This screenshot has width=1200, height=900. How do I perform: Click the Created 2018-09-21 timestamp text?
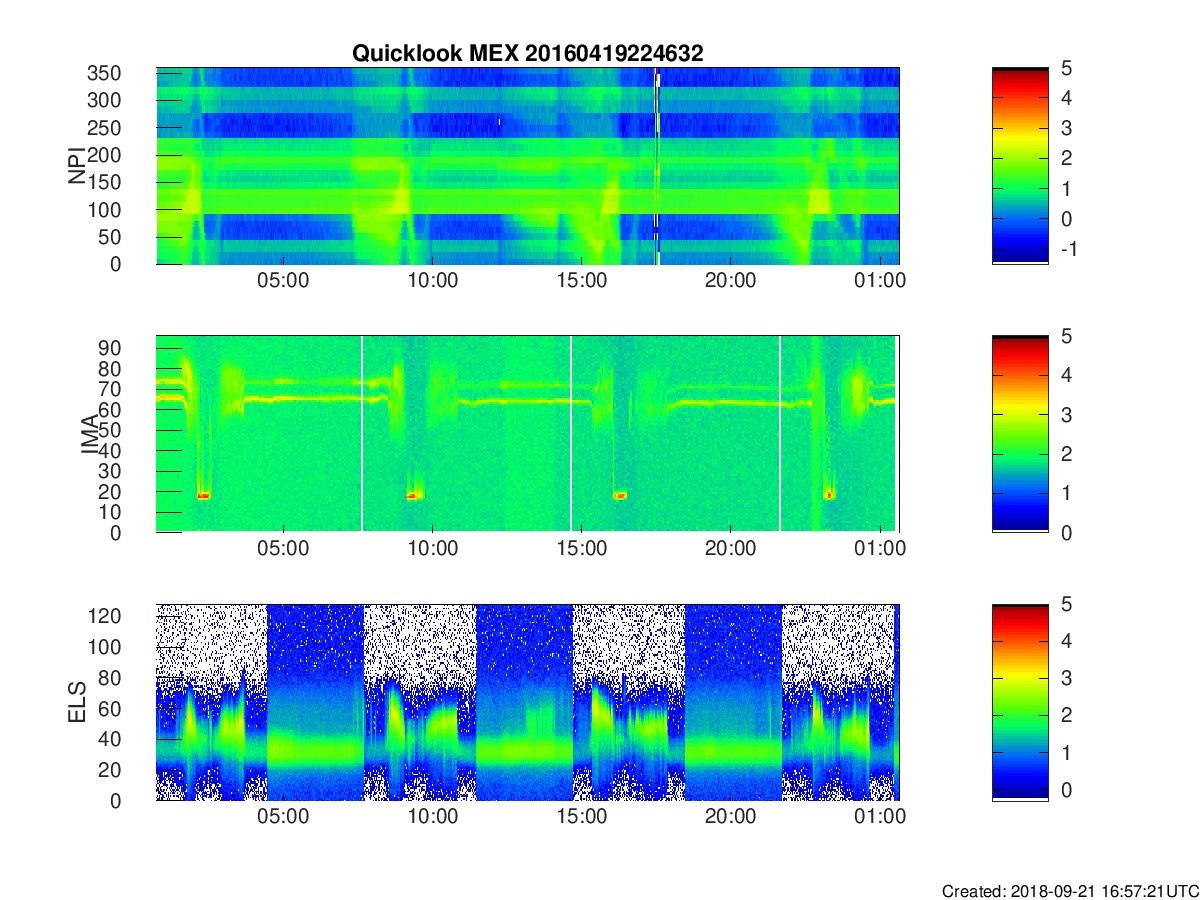click(1069, 890)
